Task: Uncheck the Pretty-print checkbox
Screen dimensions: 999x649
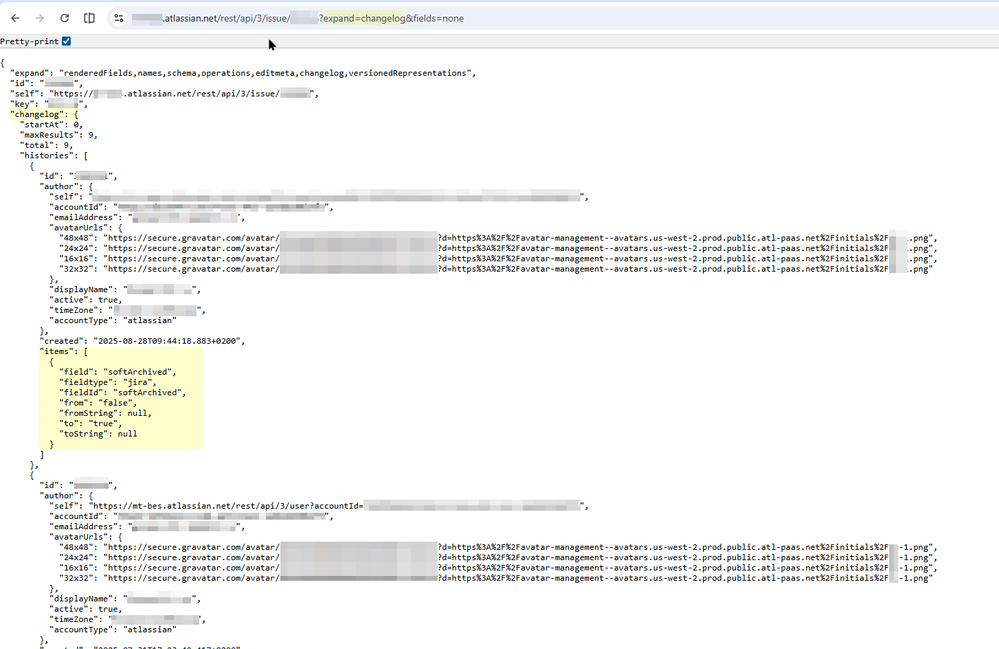Action: coord(66,41)
